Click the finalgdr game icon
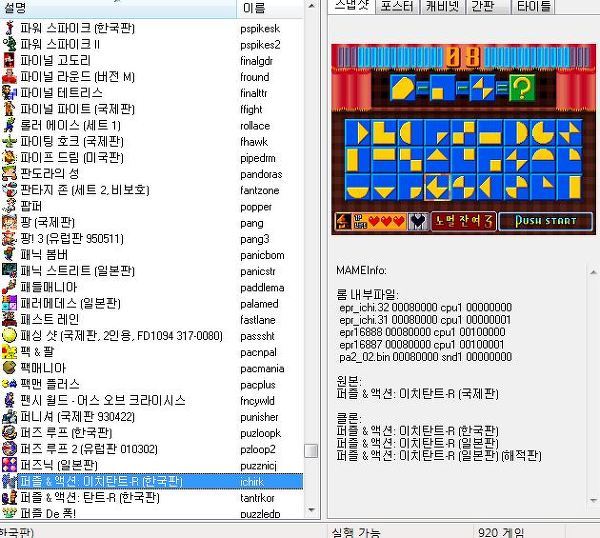The height and width of the screenshot is (538, 600). coord(9,60)
